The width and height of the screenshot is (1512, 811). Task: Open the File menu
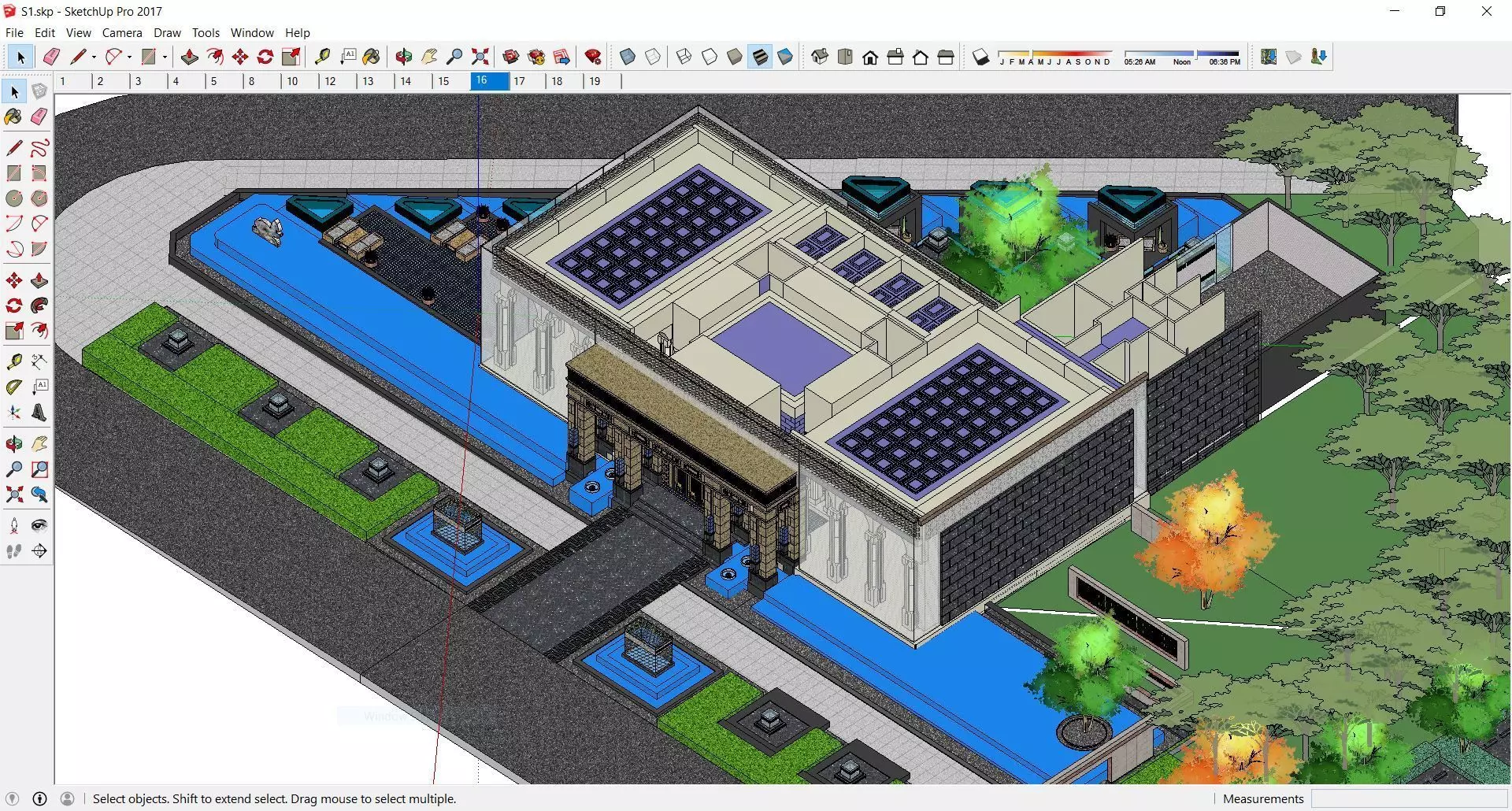14,33
